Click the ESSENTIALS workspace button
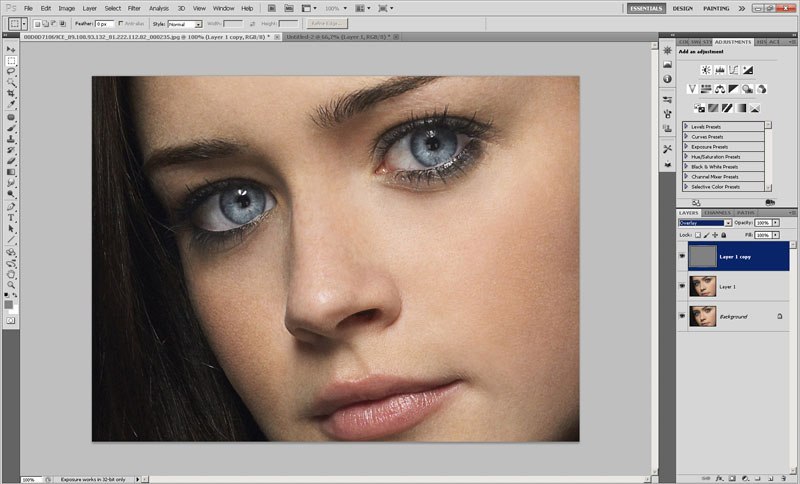 645,8
